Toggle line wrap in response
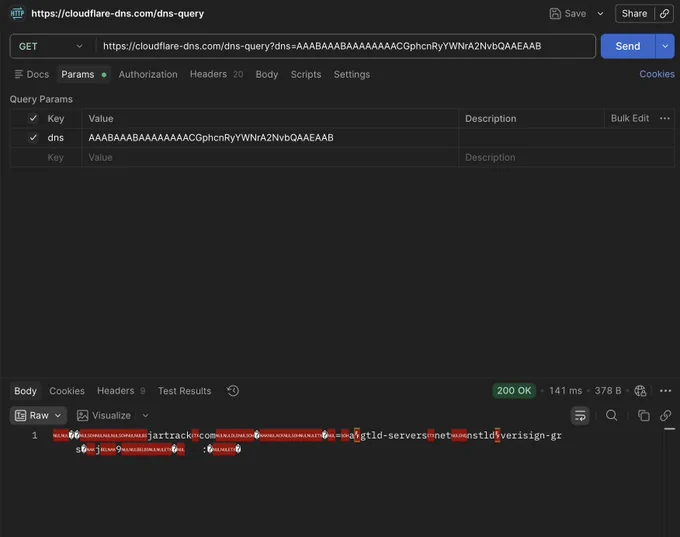The image size is (680, 537). (580, 415)
